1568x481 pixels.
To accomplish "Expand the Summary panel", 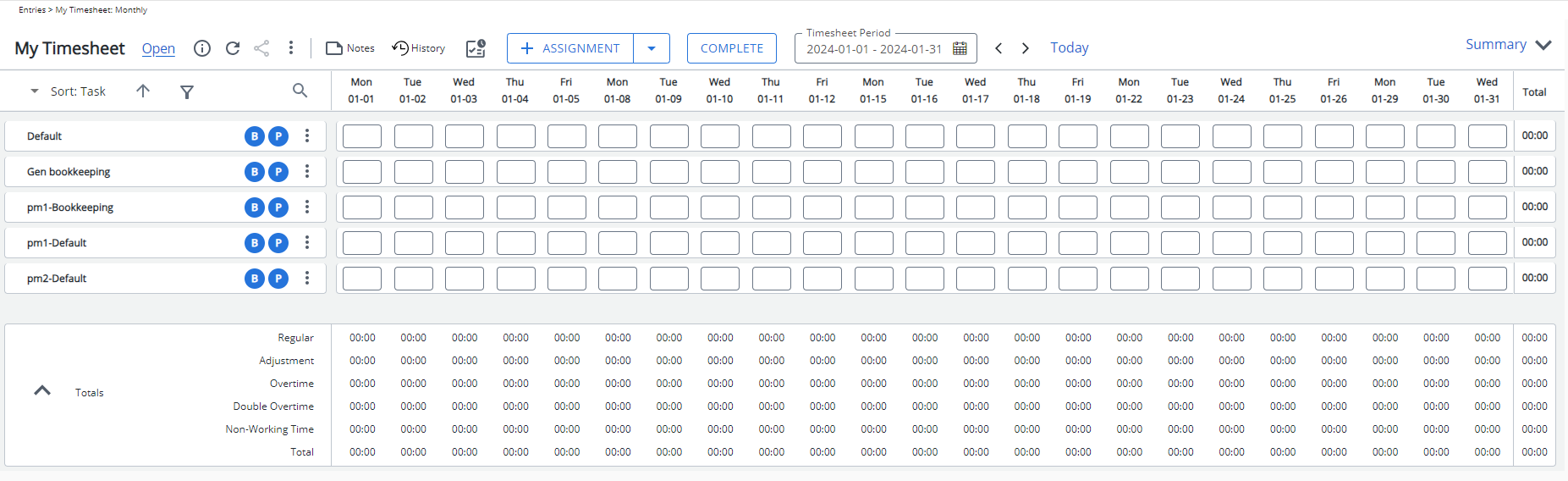I will pyautogui.click(x=1543, y=45).
